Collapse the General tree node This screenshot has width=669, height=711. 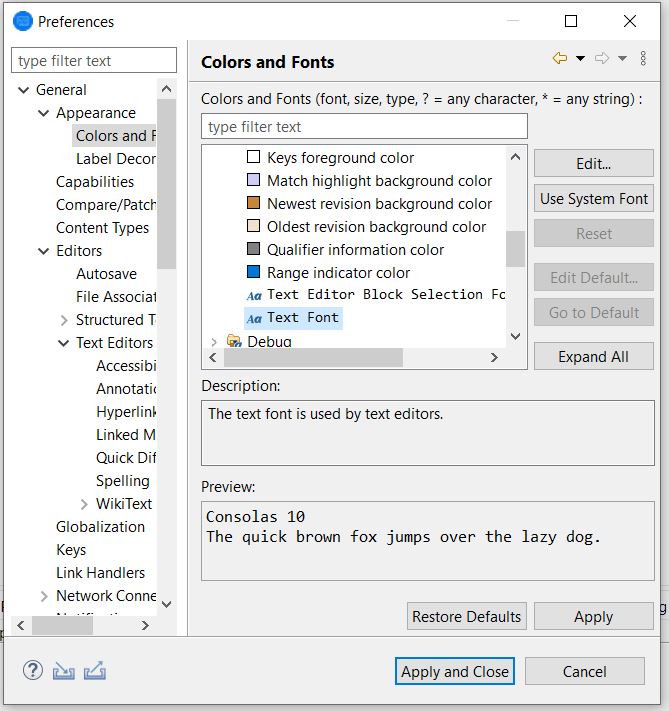coord(23,90)
